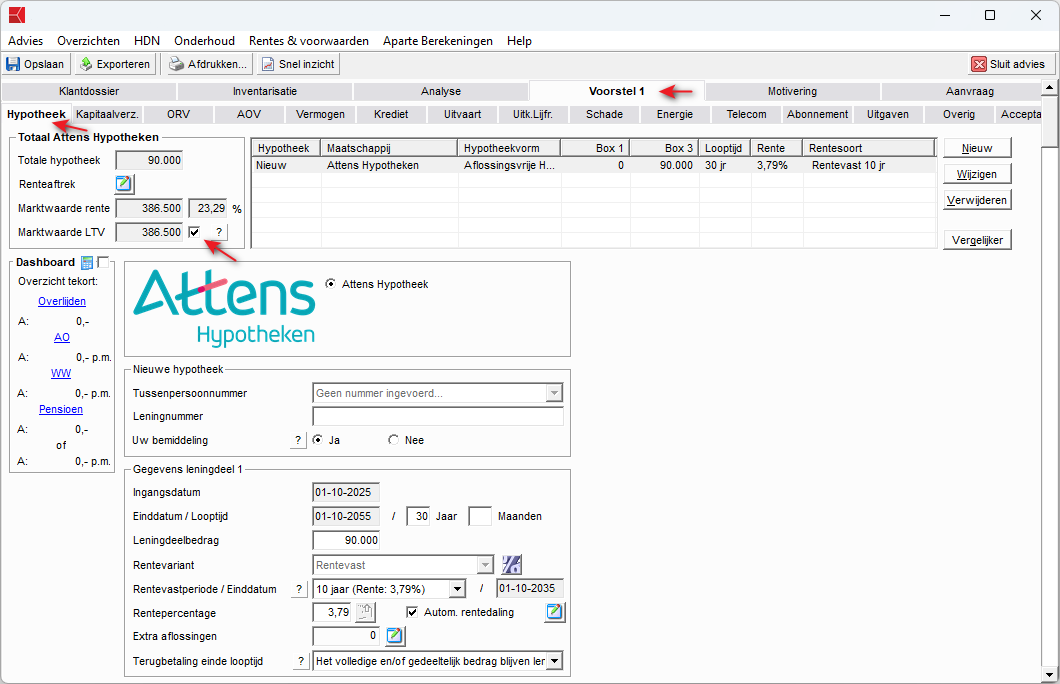Switch to the Klantdossier tab
Viewport: 1060px width, 684px height.
click(x=89, y=91)
